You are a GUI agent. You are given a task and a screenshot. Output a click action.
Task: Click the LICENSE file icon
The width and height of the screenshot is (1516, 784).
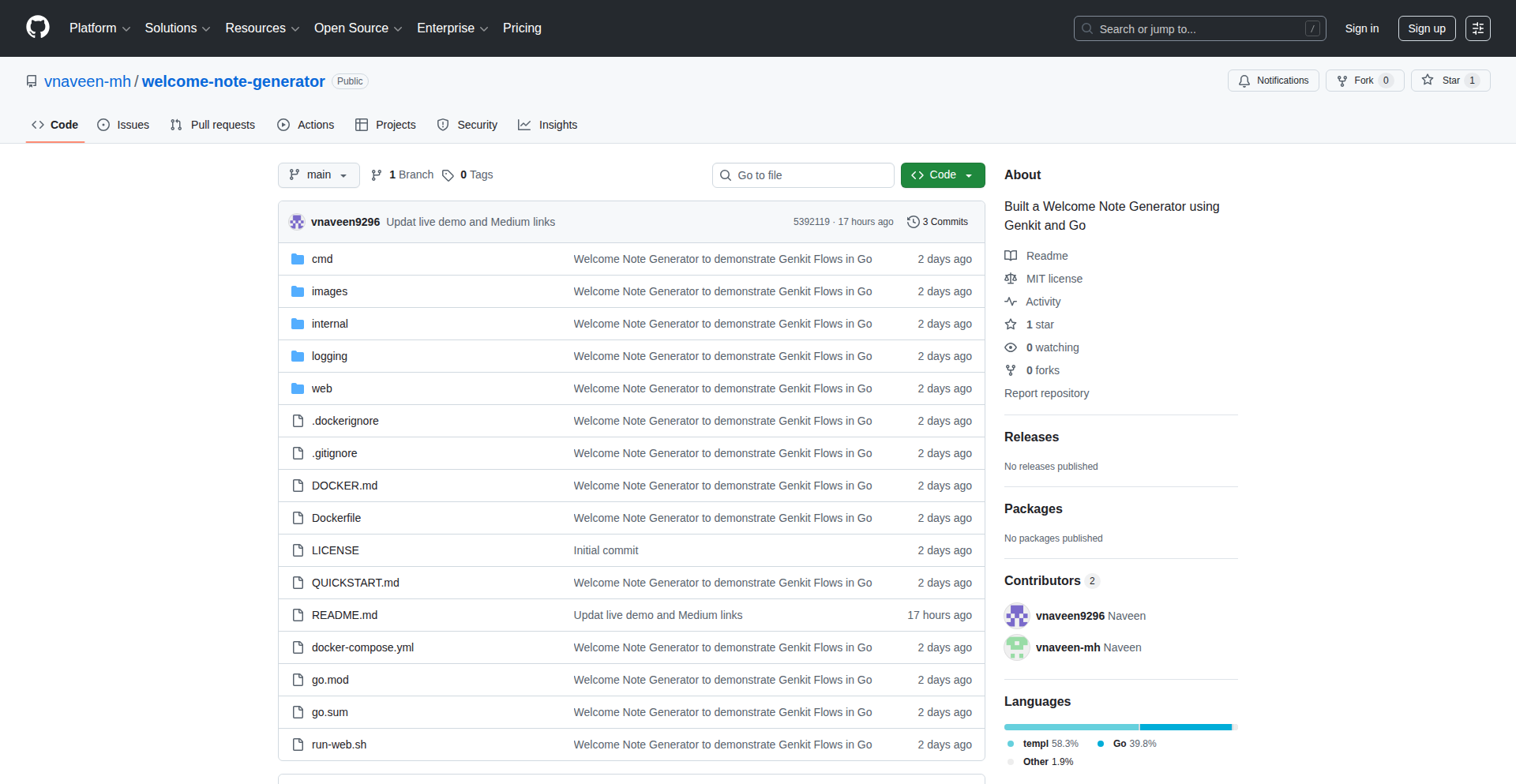pyautogui.click(x=298, y=550)
